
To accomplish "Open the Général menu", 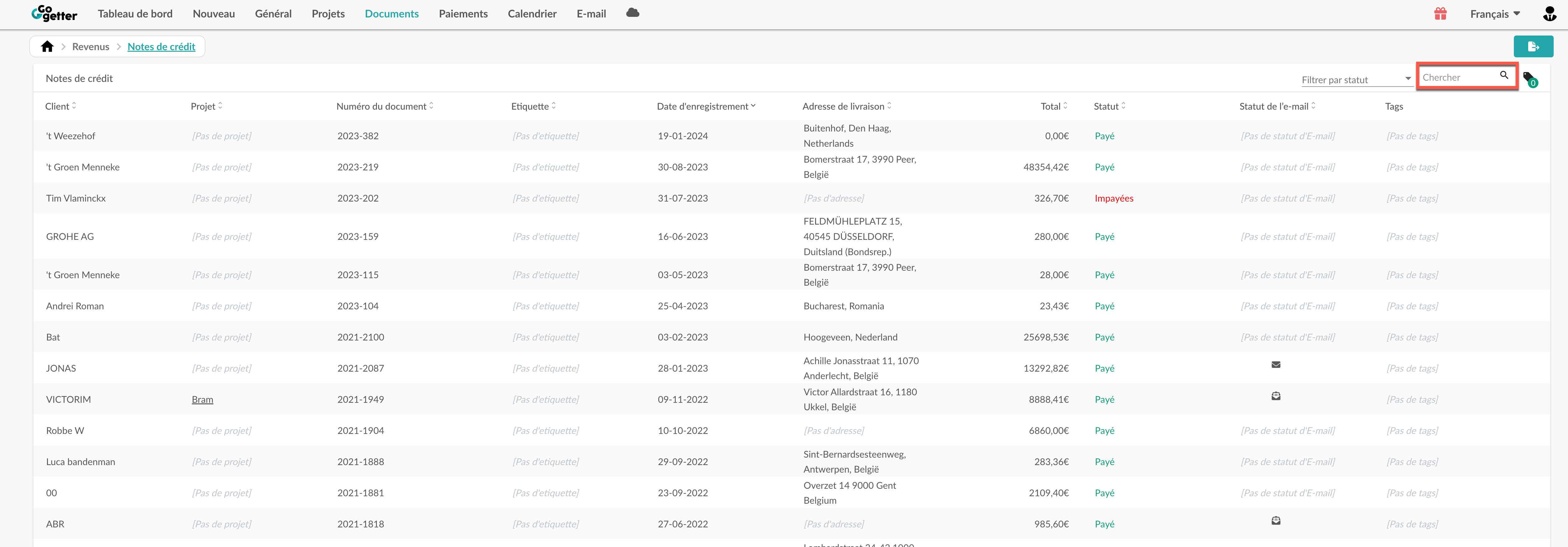I will 273,13.
